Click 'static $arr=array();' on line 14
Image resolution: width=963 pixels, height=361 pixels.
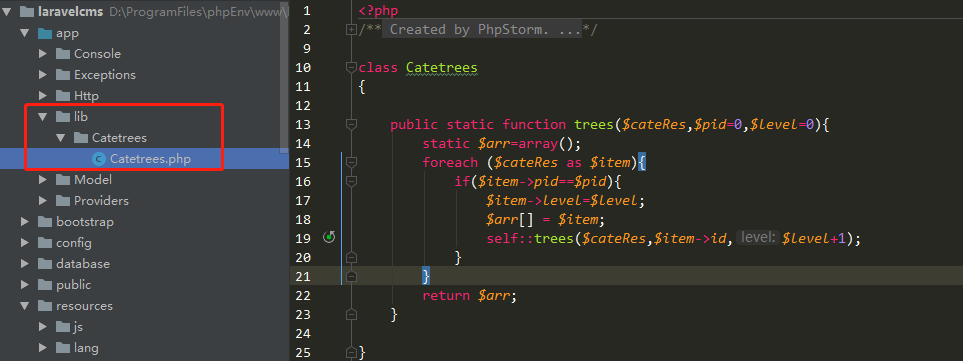point(502,144)
